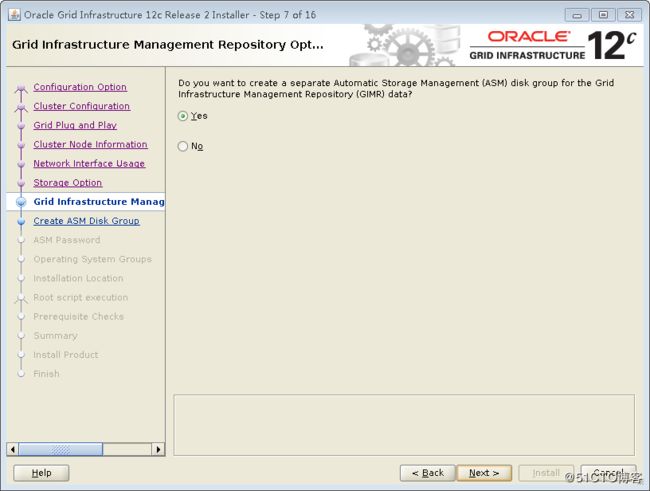Select the current Grid Infrastructure Manag step

coord(99,202)
